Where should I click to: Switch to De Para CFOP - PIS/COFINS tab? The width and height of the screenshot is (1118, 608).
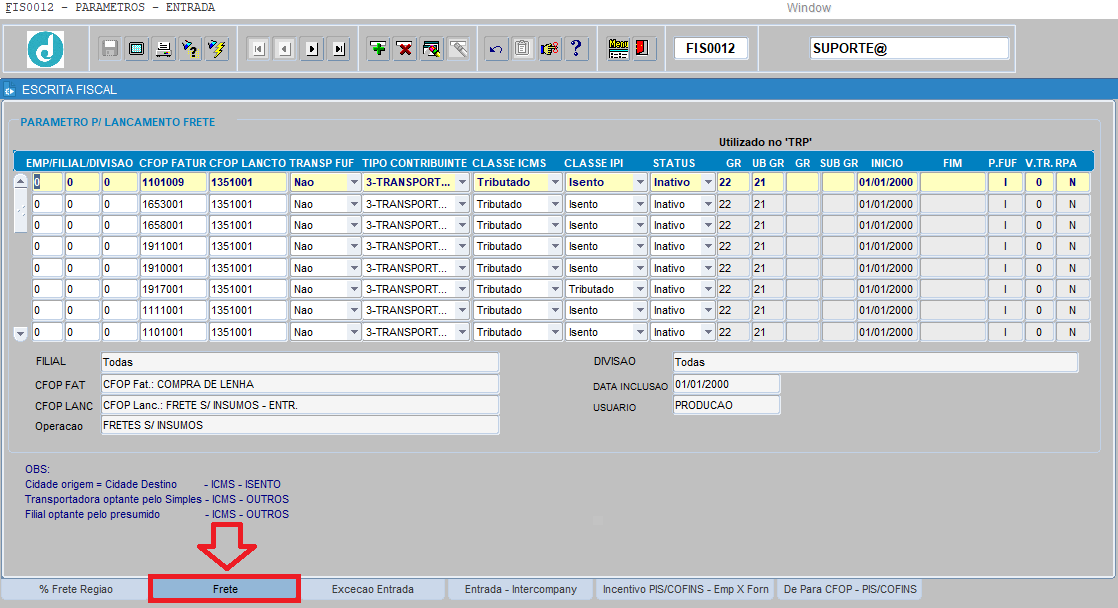point(850,589)
